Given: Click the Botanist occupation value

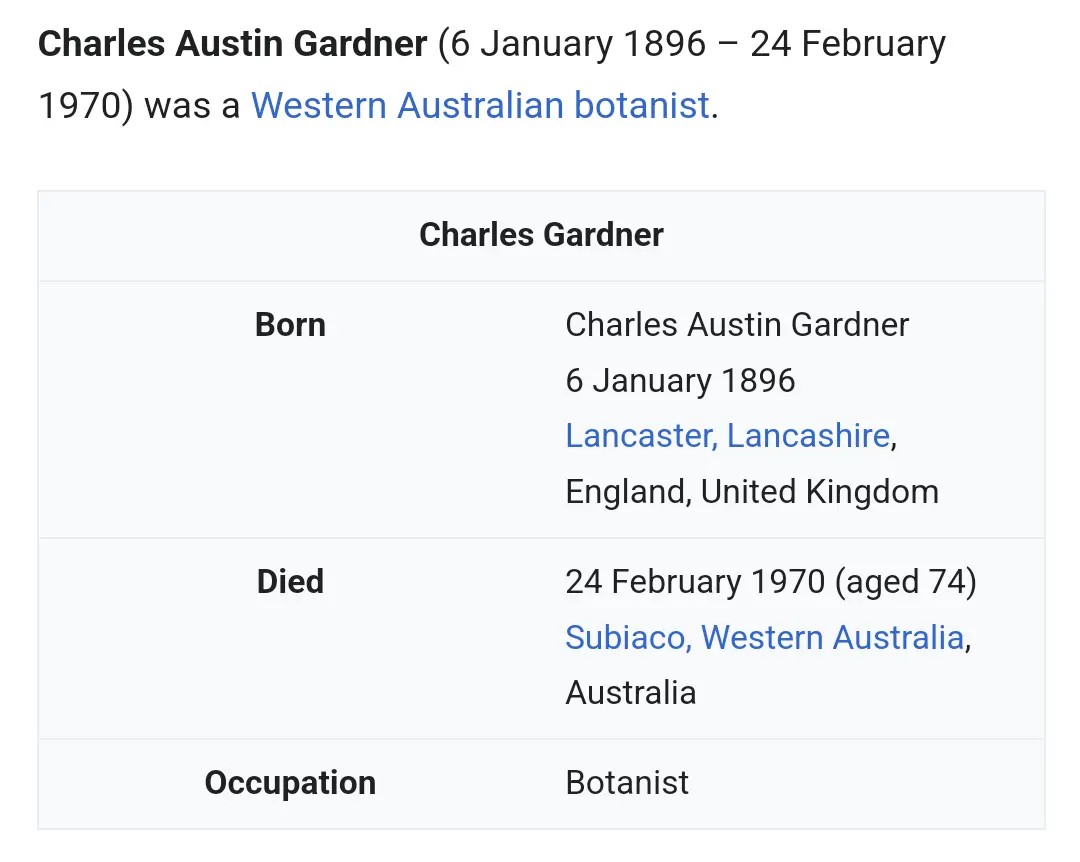Looking at the screenshot, I should 627,783.
